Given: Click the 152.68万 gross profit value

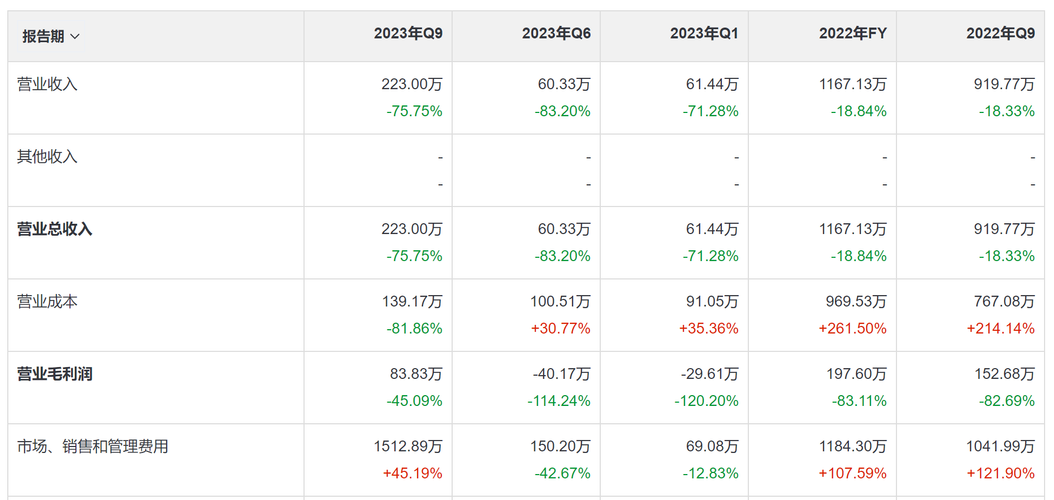Looking at the screenshot, I should point(1003,374).
